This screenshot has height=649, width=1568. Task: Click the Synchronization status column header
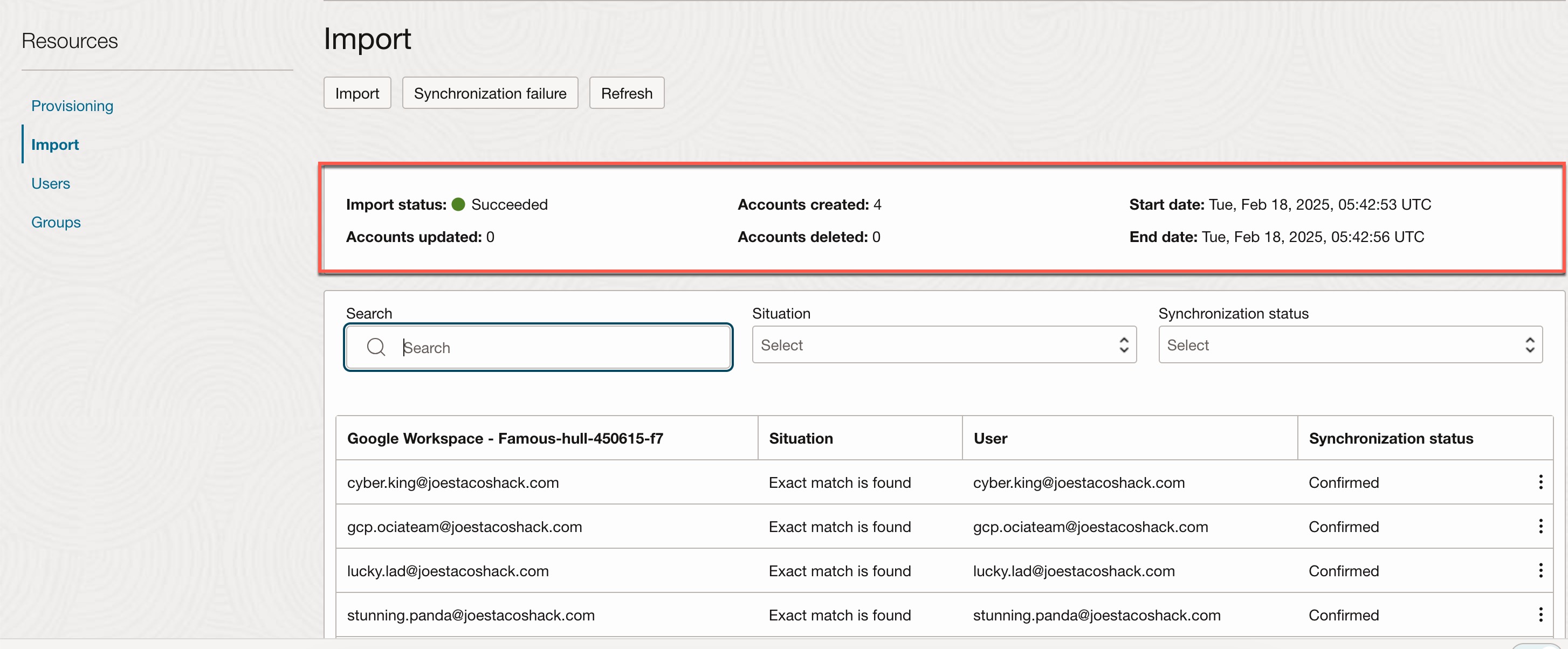1390,439
